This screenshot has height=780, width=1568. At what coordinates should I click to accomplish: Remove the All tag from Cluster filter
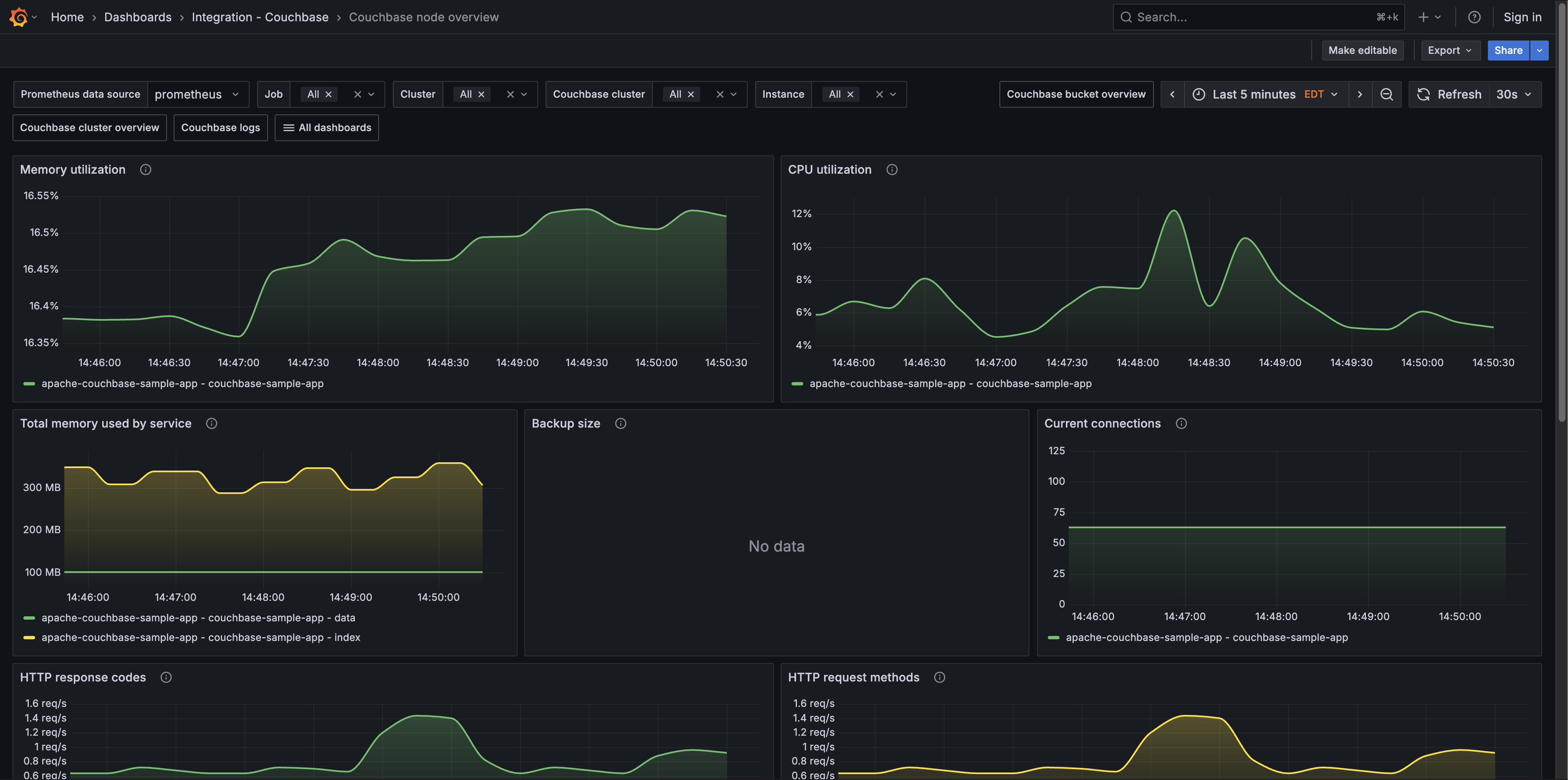tap(481, 94)
